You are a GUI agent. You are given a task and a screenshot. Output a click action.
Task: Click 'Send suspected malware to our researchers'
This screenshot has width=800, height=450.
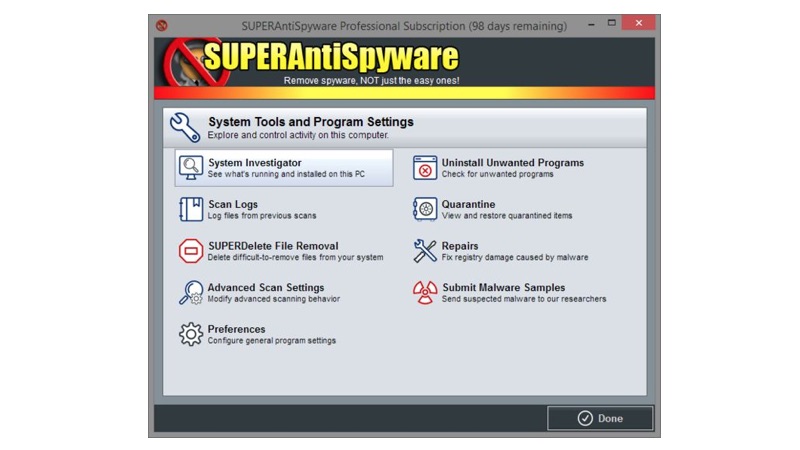click(524, 299)
